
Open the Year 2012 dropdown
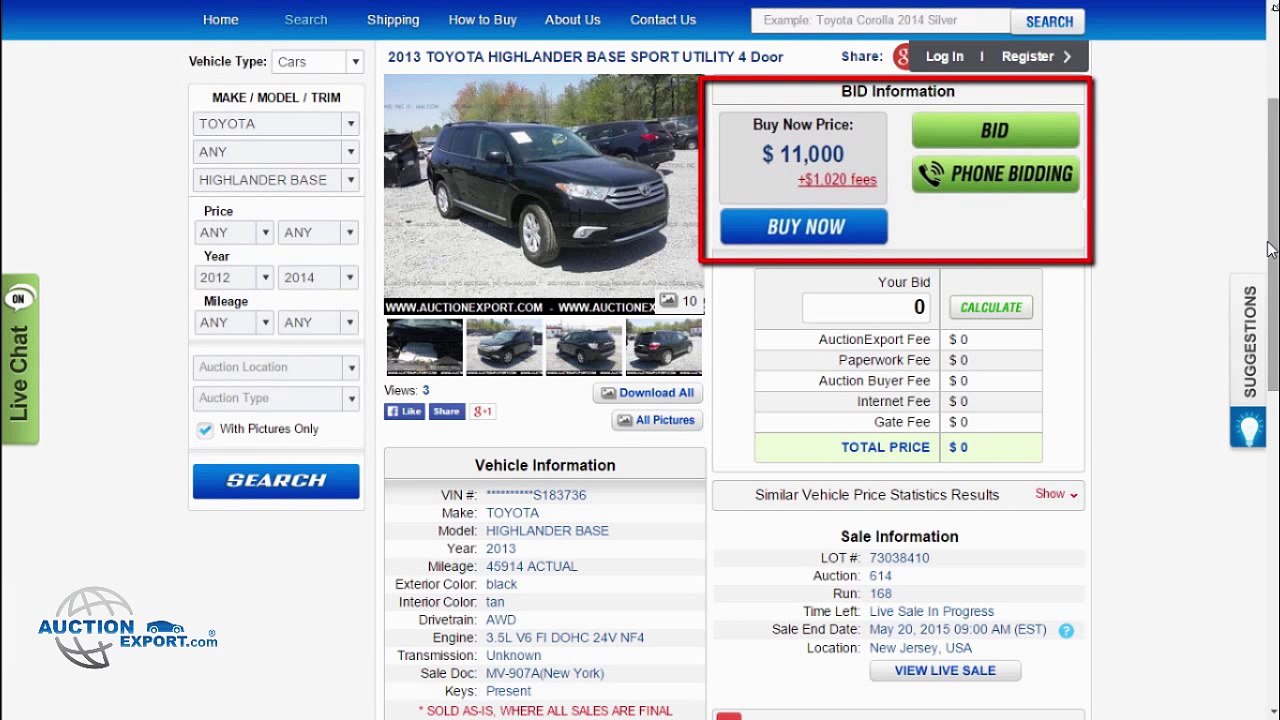tap(234, 278)
